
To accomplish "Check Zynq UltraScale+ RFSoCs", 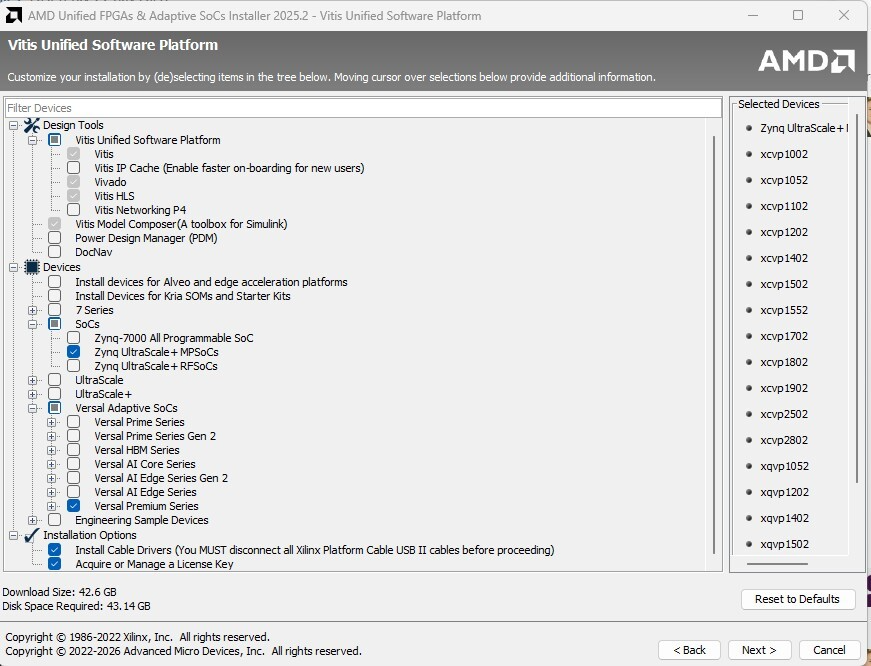I will click(73, 365).
